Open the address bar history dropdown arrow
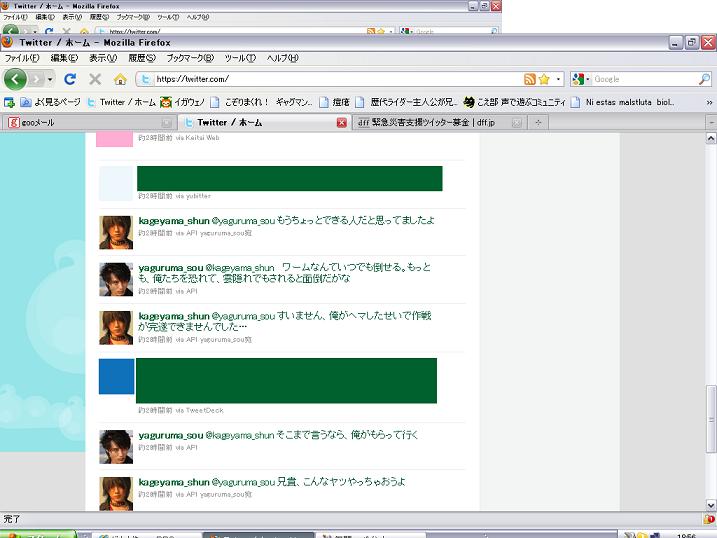Screen dimensions: 717x538 558,79
